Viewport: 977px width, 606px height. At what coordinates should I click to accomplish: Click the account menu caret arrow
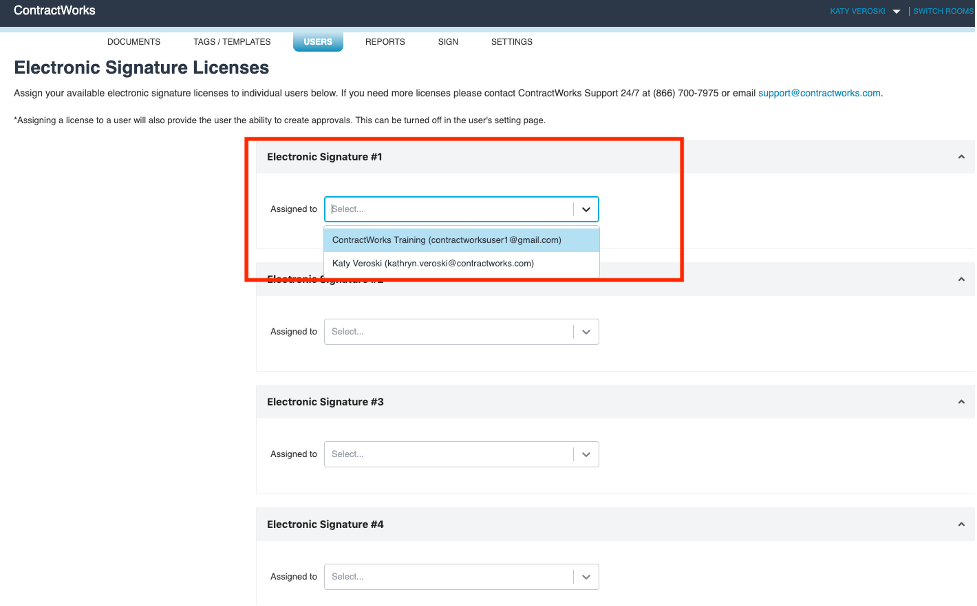(897, 12)
